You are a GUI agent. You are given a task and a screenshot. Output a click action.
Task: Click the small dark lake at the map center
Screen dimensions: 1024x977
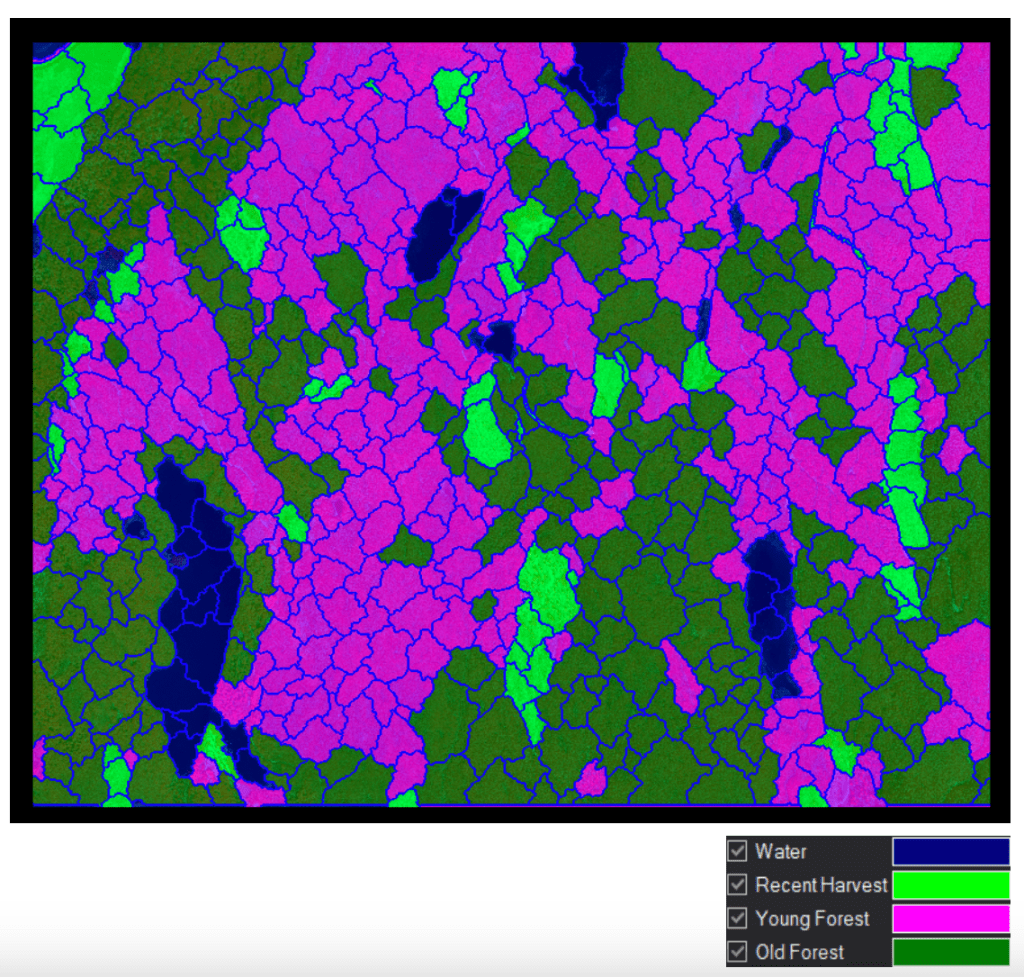[x=497, y=342]
